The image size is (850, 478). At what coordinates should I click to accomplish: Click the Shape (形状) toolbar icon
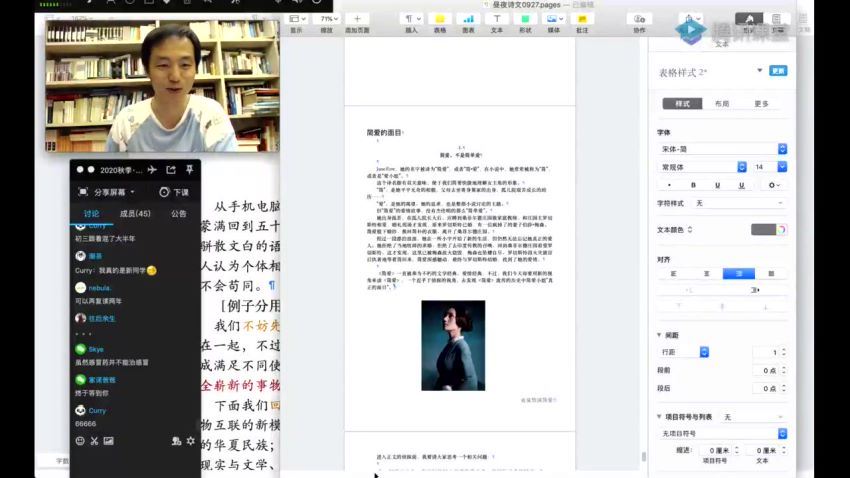(x=525, y=19)
